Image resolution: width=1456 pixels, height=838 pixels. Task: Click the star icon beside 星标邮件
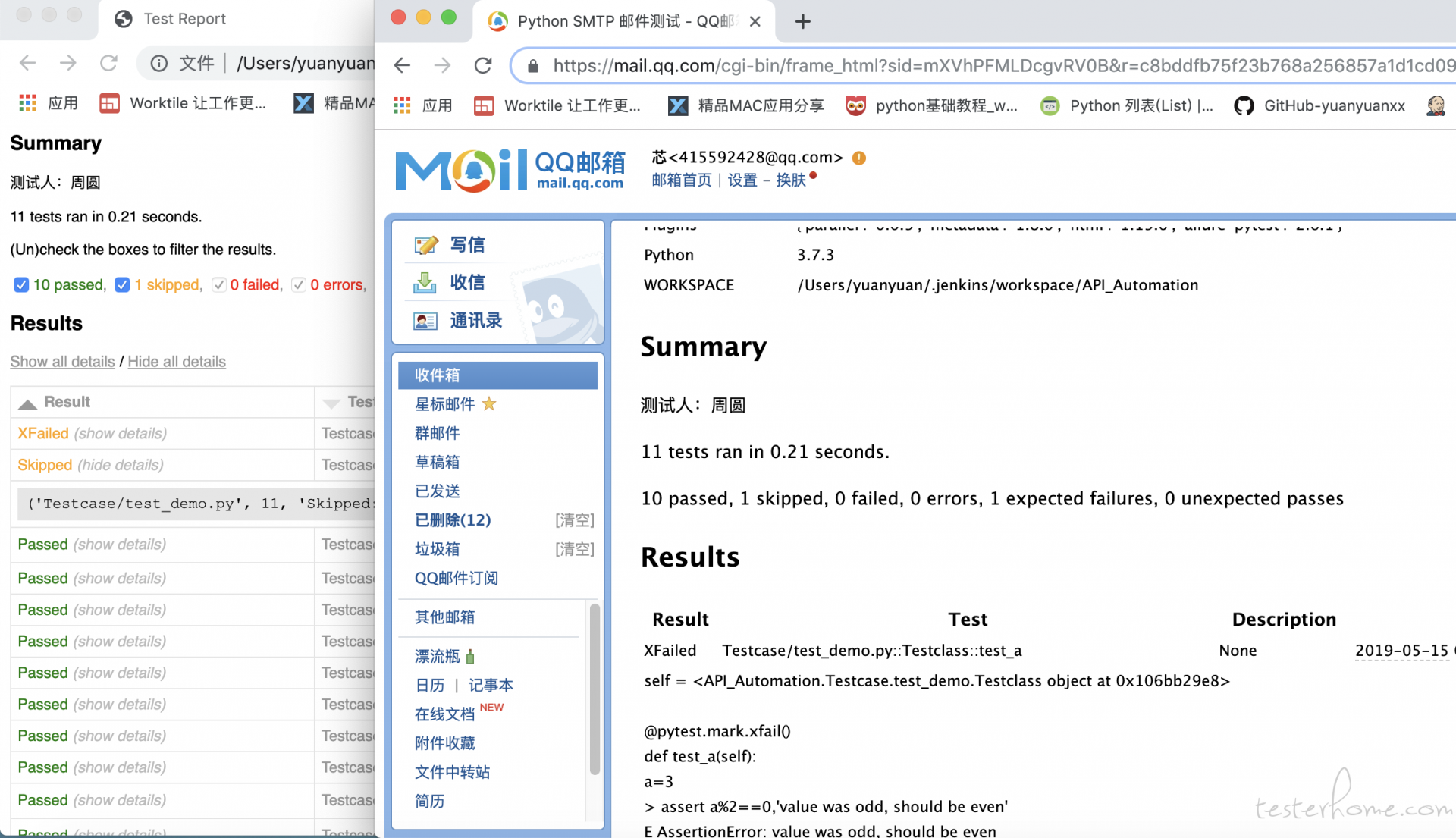click(x=489, y=403)
